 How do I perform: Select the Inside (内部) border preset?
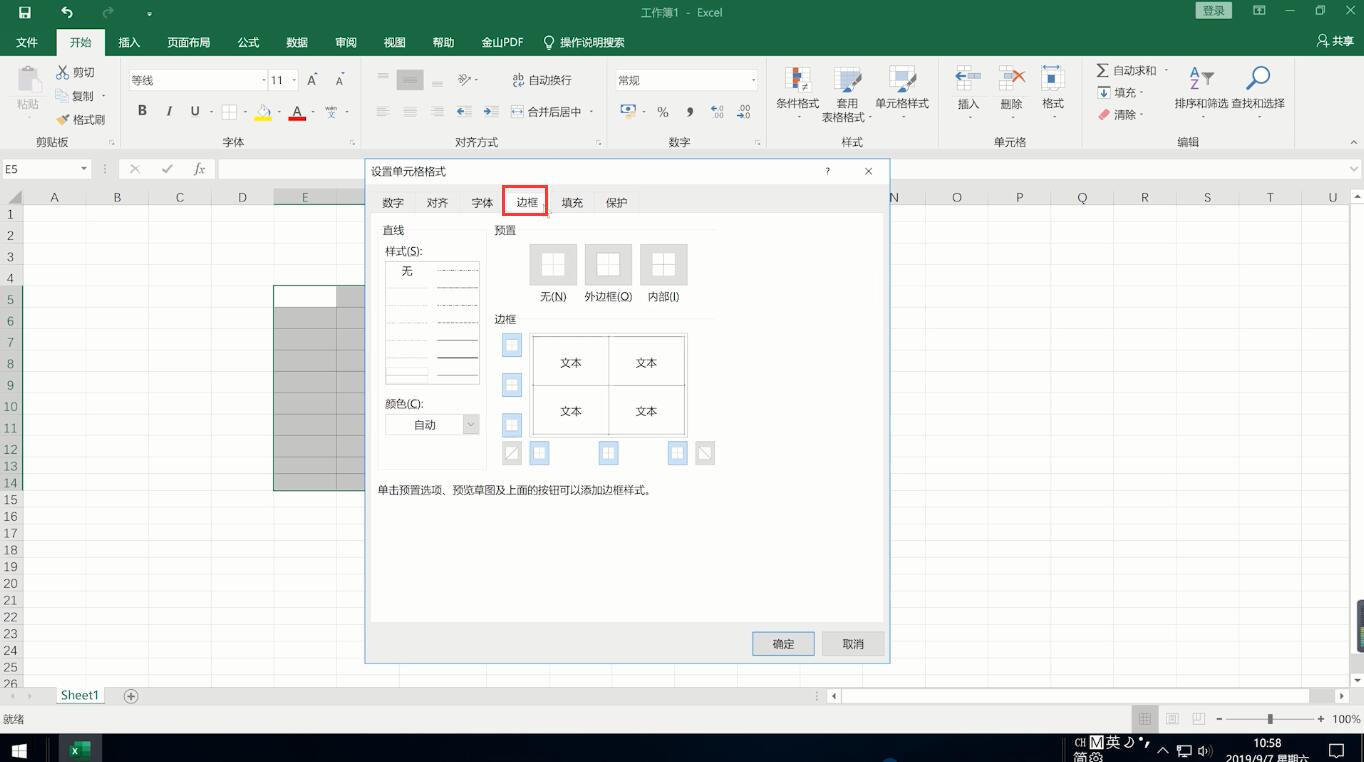click(663, 265)
